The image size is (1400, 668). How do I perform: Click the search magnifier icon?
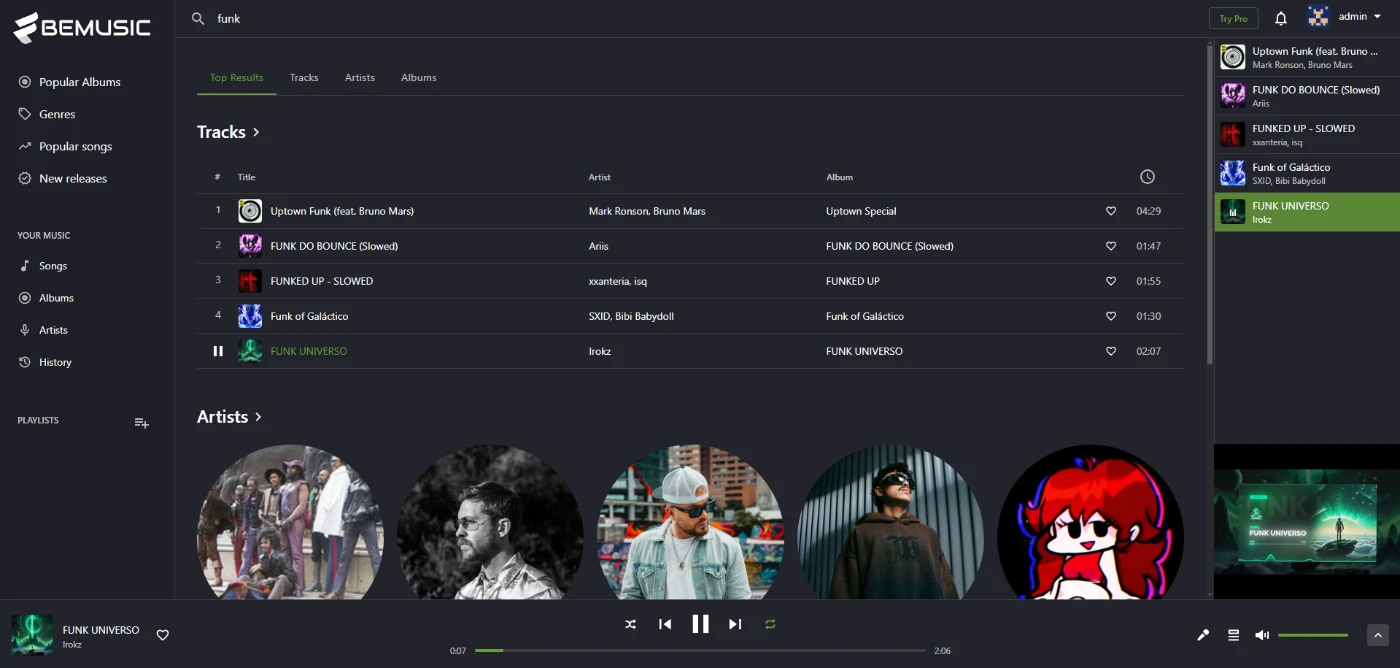198,18
